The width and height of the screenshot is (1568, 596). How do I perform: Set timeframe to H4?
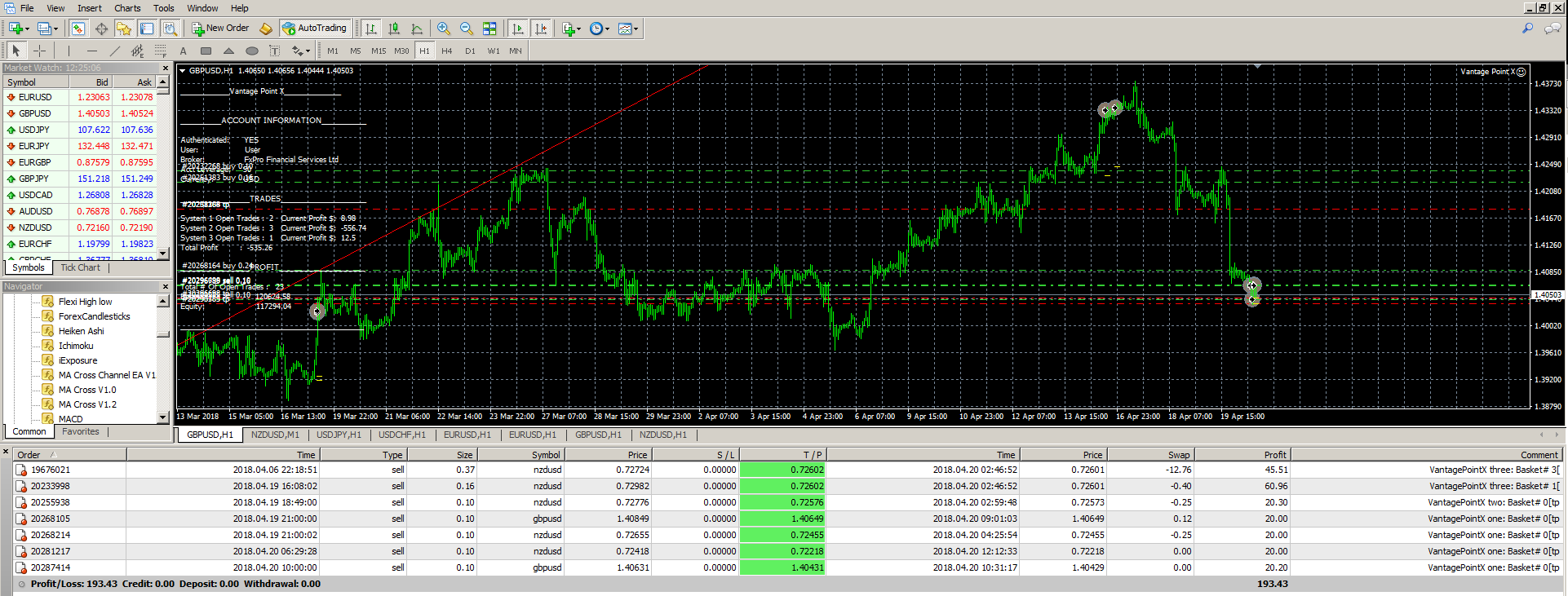(x=446, y=51)
